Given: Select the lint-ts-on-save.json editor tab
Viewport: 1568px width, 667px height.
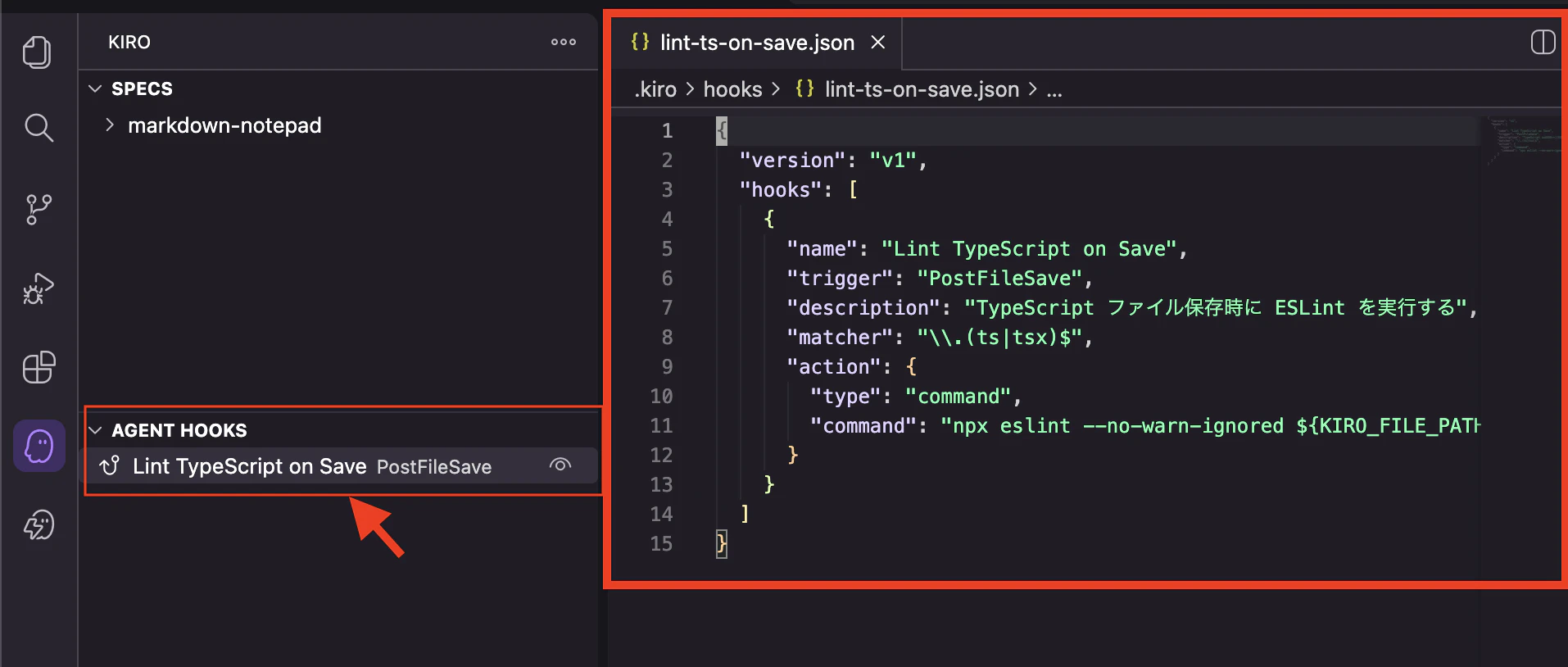Looking at the screenshot, I should click(755, 43).
